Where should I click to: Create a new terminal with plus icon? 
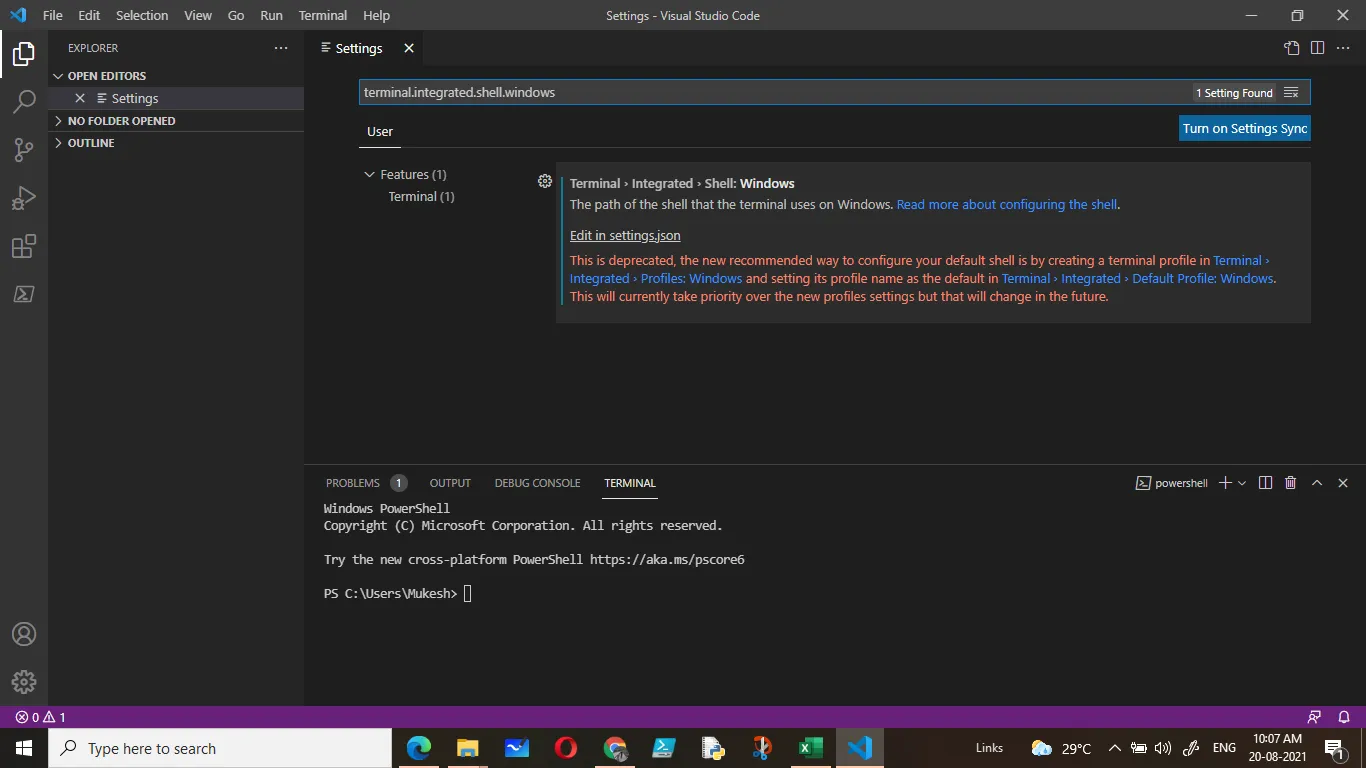(x=1225, y=483)
